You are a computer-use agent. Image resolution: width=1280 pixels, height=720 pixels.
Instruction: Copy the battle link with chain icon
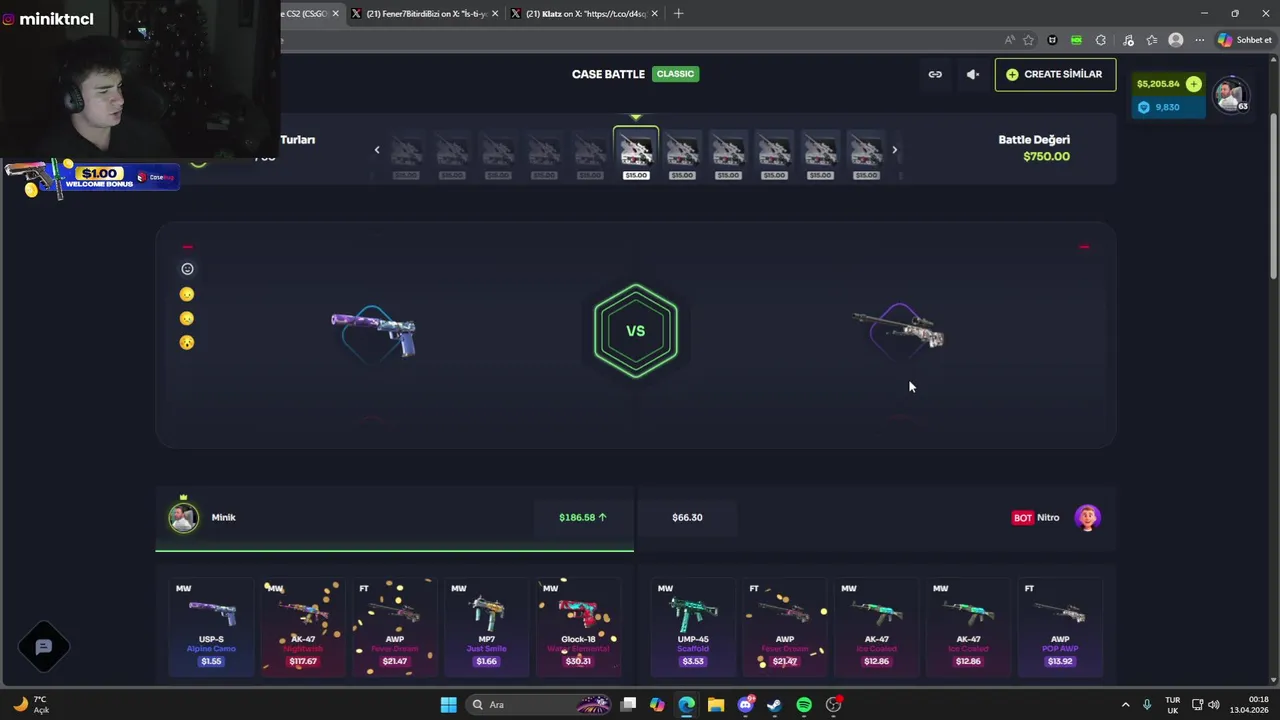pos(935,74)
